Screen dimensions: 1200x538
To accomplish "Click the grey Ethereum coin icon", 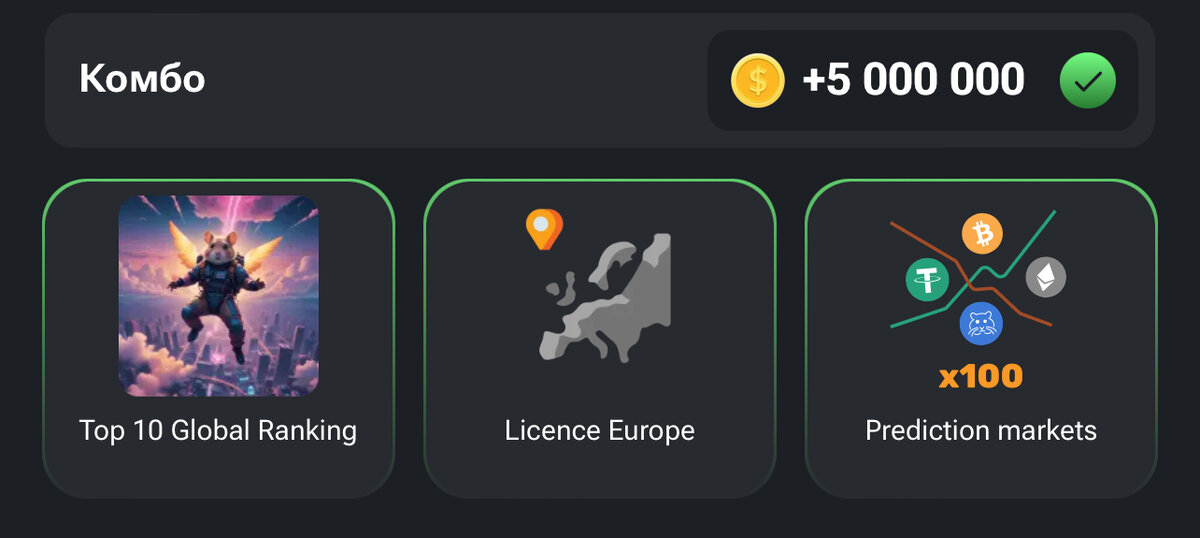I will [1046, 277].
